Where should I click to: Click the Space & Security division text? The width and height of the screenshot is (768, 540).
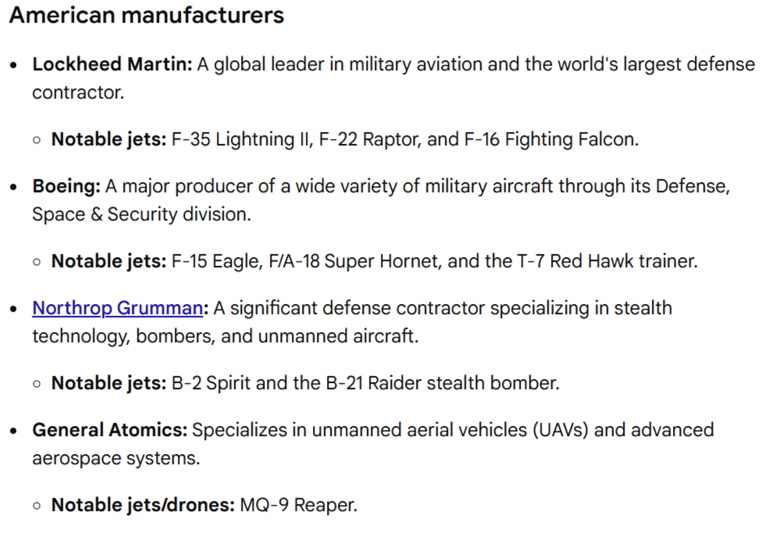point(142,214)
